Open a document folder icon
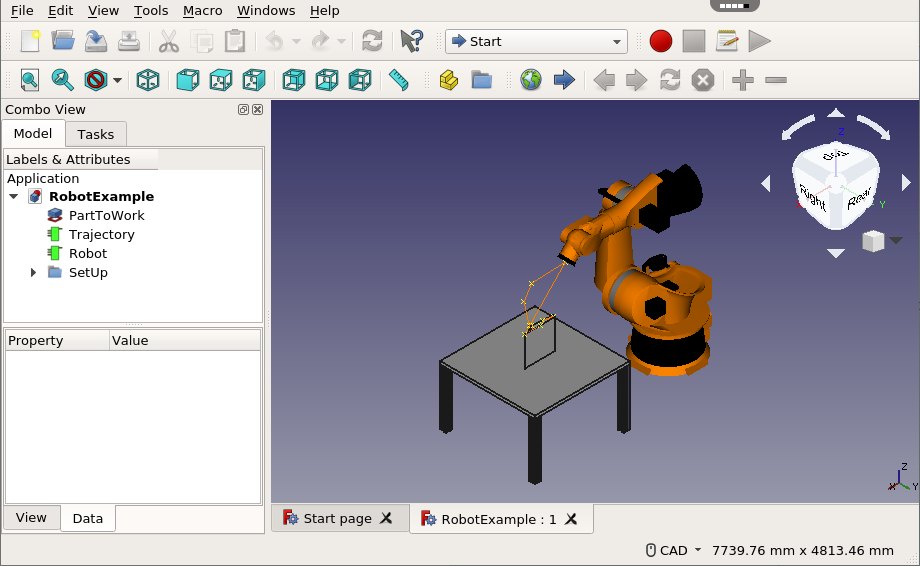This screenshot has width=920, height=566. [63, 41]
